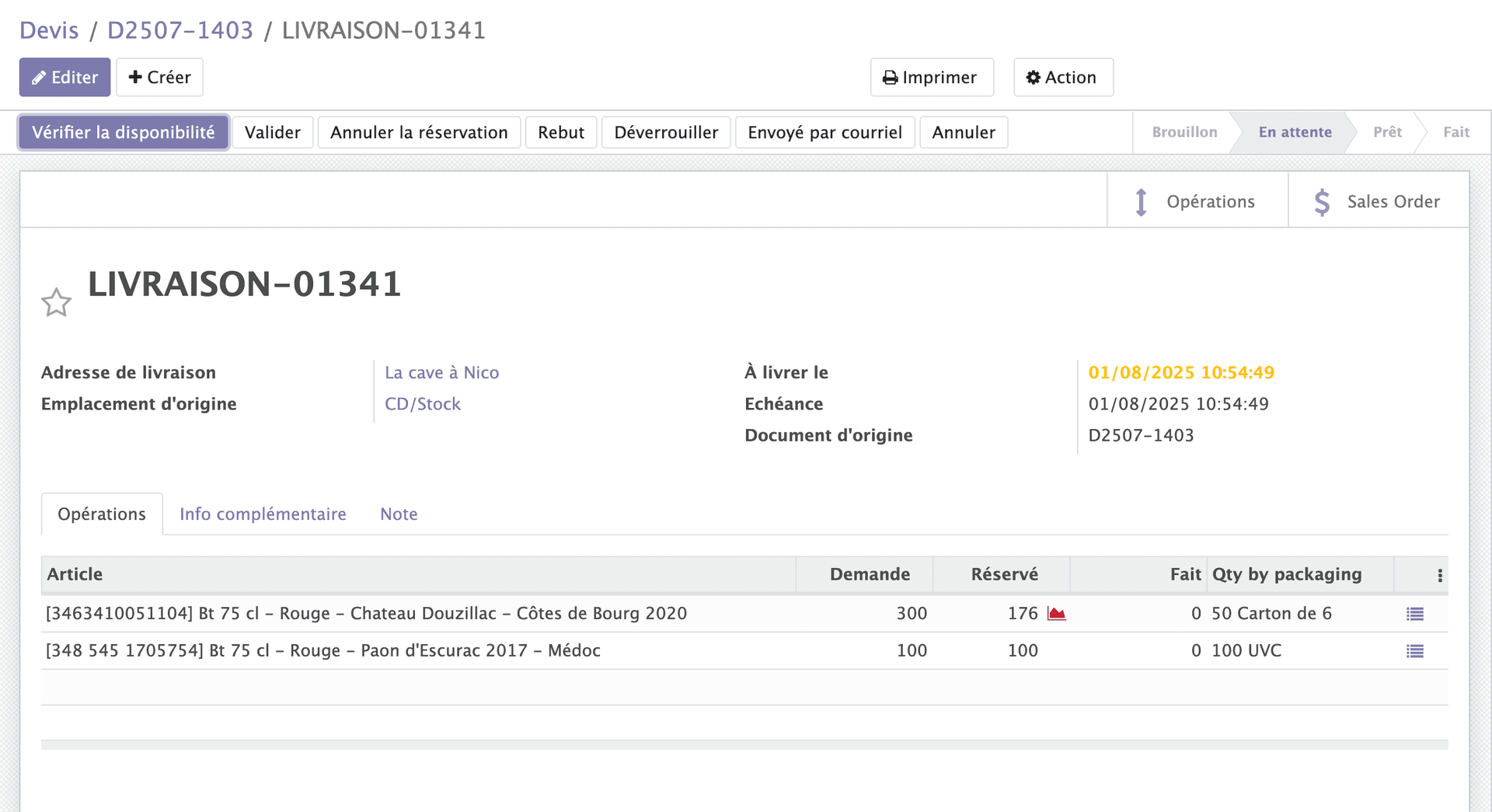Open detailed operations for Chateau Douzillac line
The height and width of the screenshot is (812, 1492).
1414,613
